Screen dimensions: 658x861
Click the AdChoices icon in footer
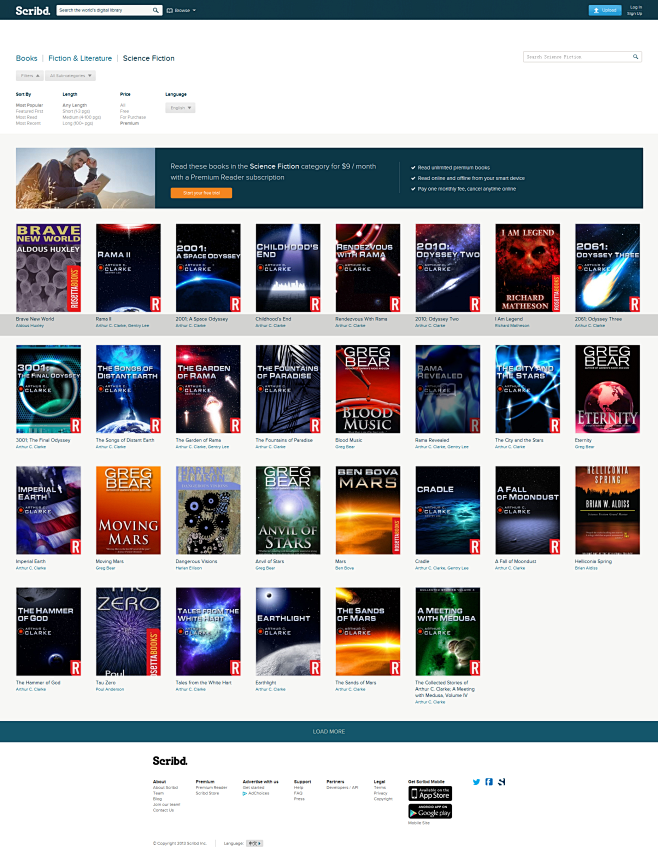pyautogui.click(x=244, y=793)
